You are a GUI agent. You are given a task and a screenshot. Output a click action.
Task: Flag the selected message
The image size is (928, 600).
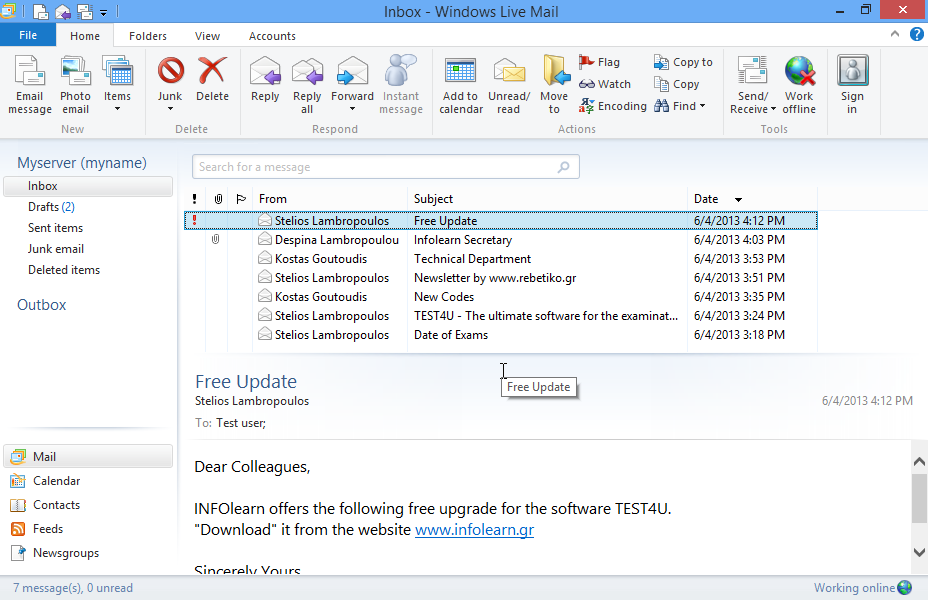599,62
